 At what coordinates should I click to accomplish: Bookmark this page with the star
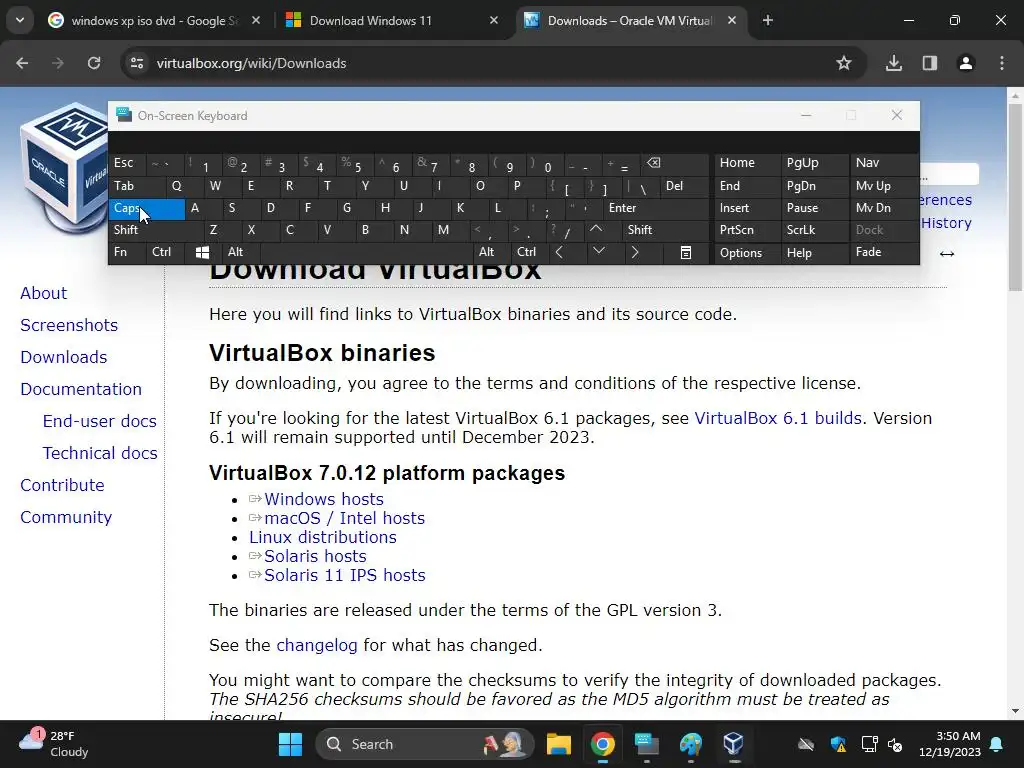(844, 63)
